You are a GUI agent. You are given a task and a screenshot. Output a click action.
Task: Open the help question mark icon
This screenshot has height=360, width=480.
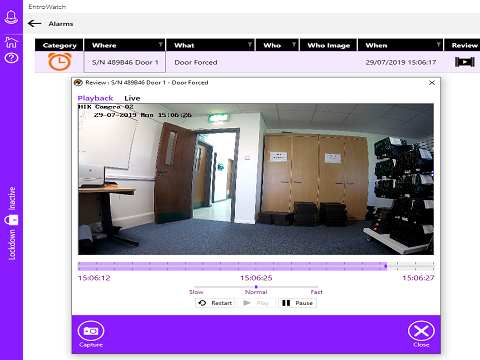pyautogui.click(x=11, y=58)
